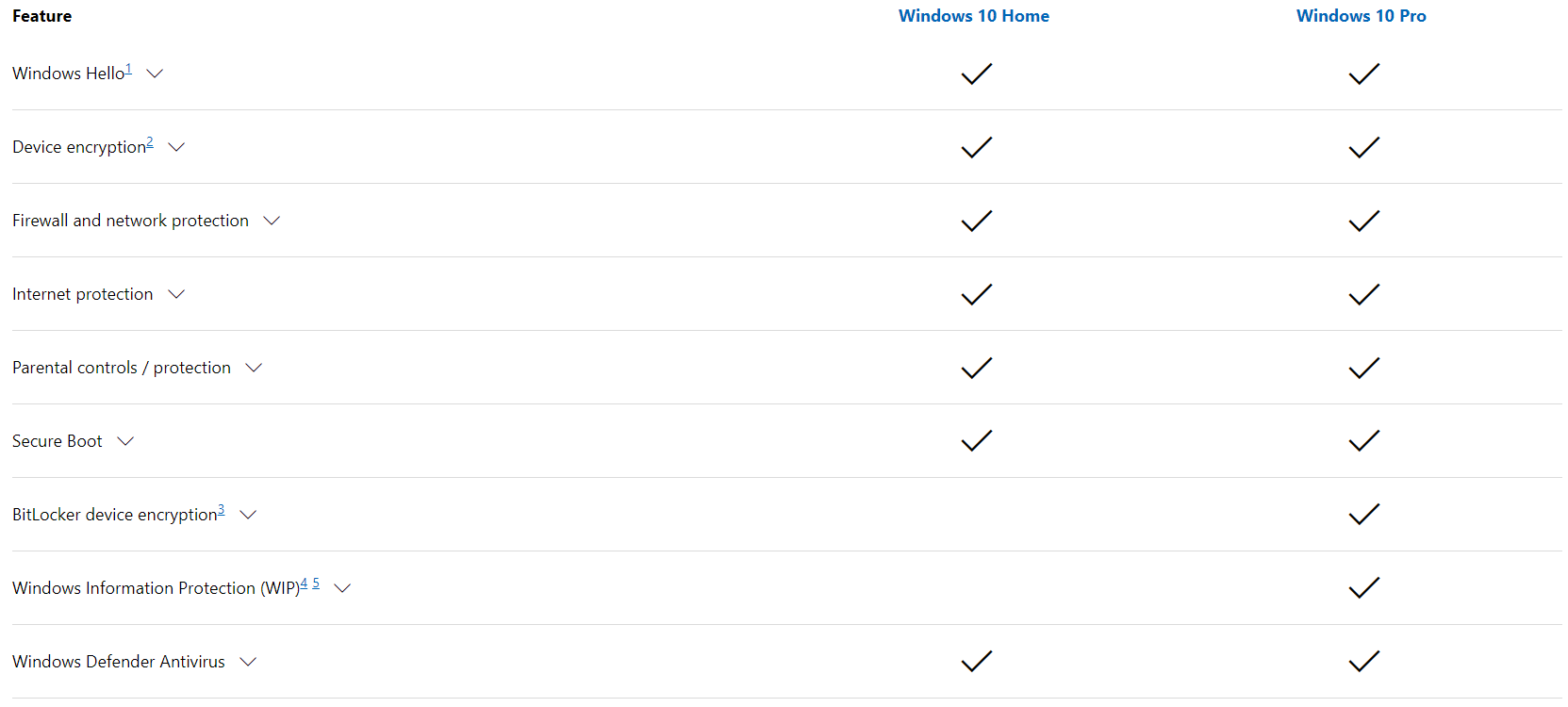The image size is (1568, 707).
Task: Expand Device encryption row chevron
Action: pyautogui.click(x=176, y=147)
